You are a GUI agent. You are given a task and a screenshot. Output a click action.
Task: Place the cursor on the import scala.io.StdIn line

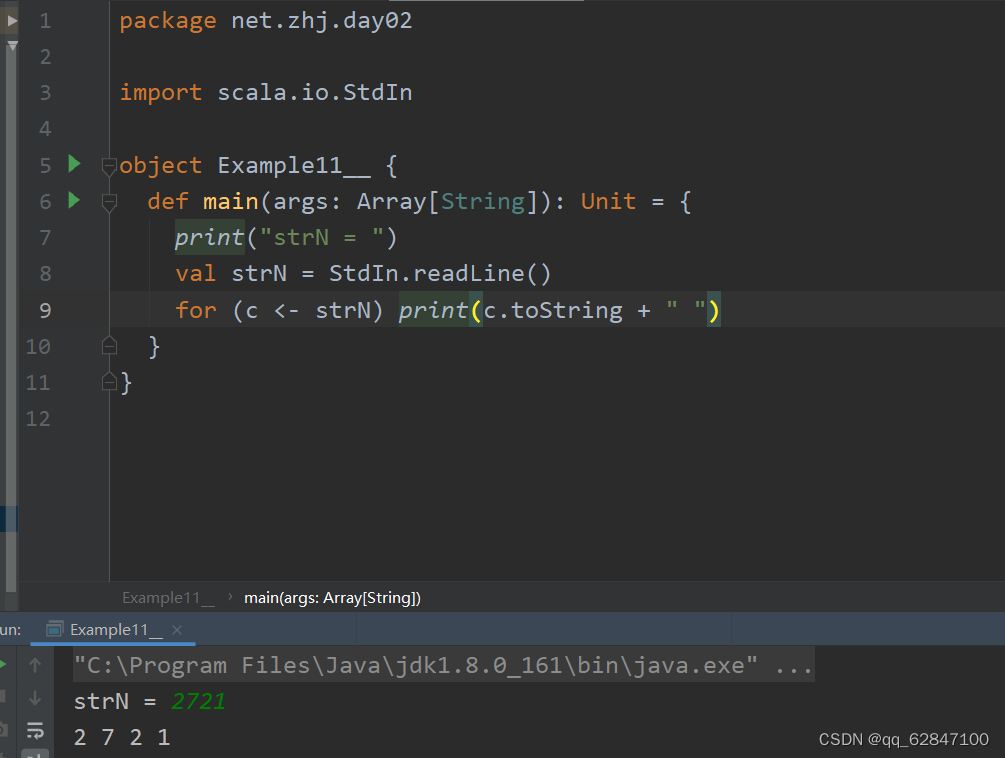coord(265,93)
